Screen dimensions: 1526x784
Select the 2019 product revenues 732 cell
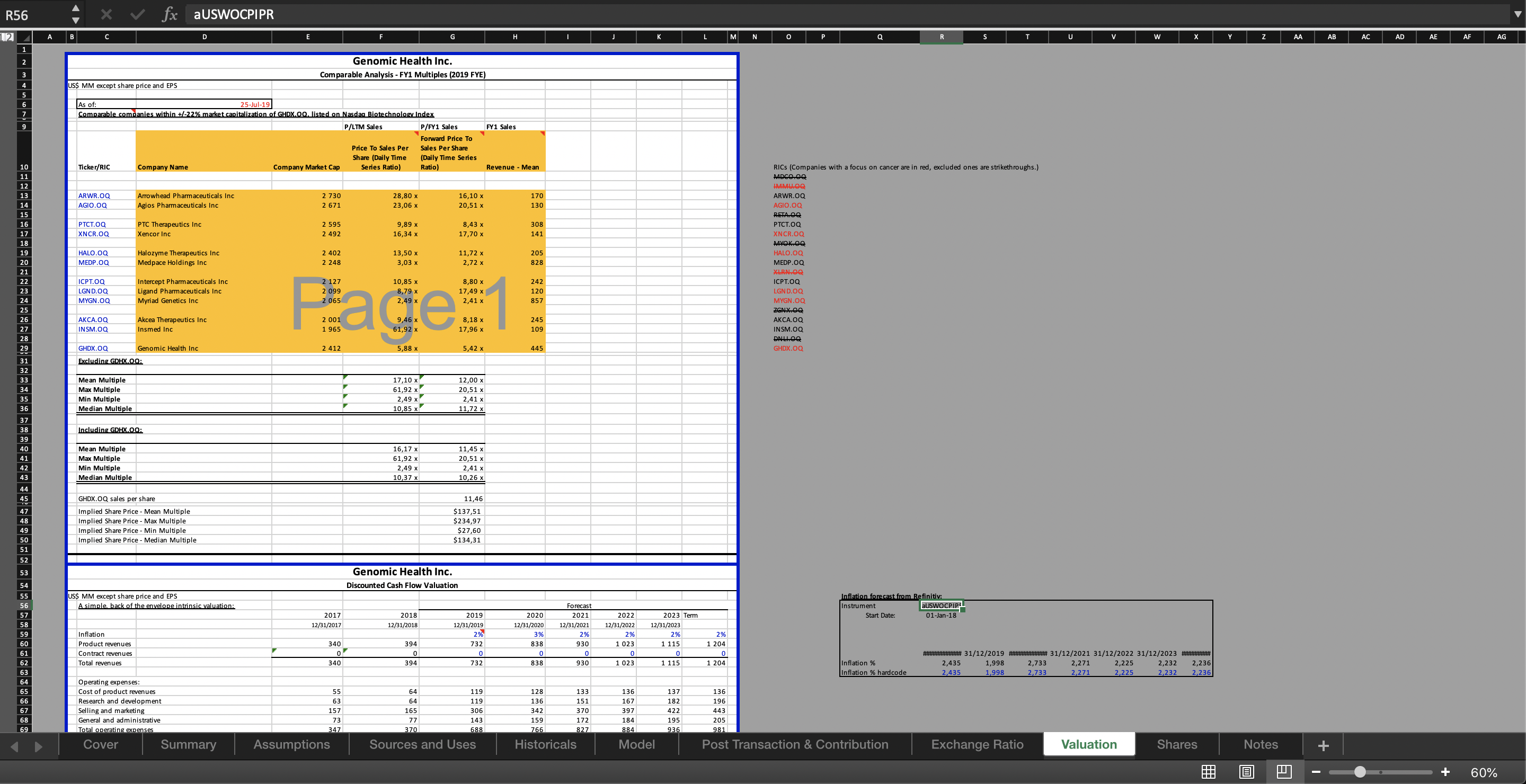[452, 644]
